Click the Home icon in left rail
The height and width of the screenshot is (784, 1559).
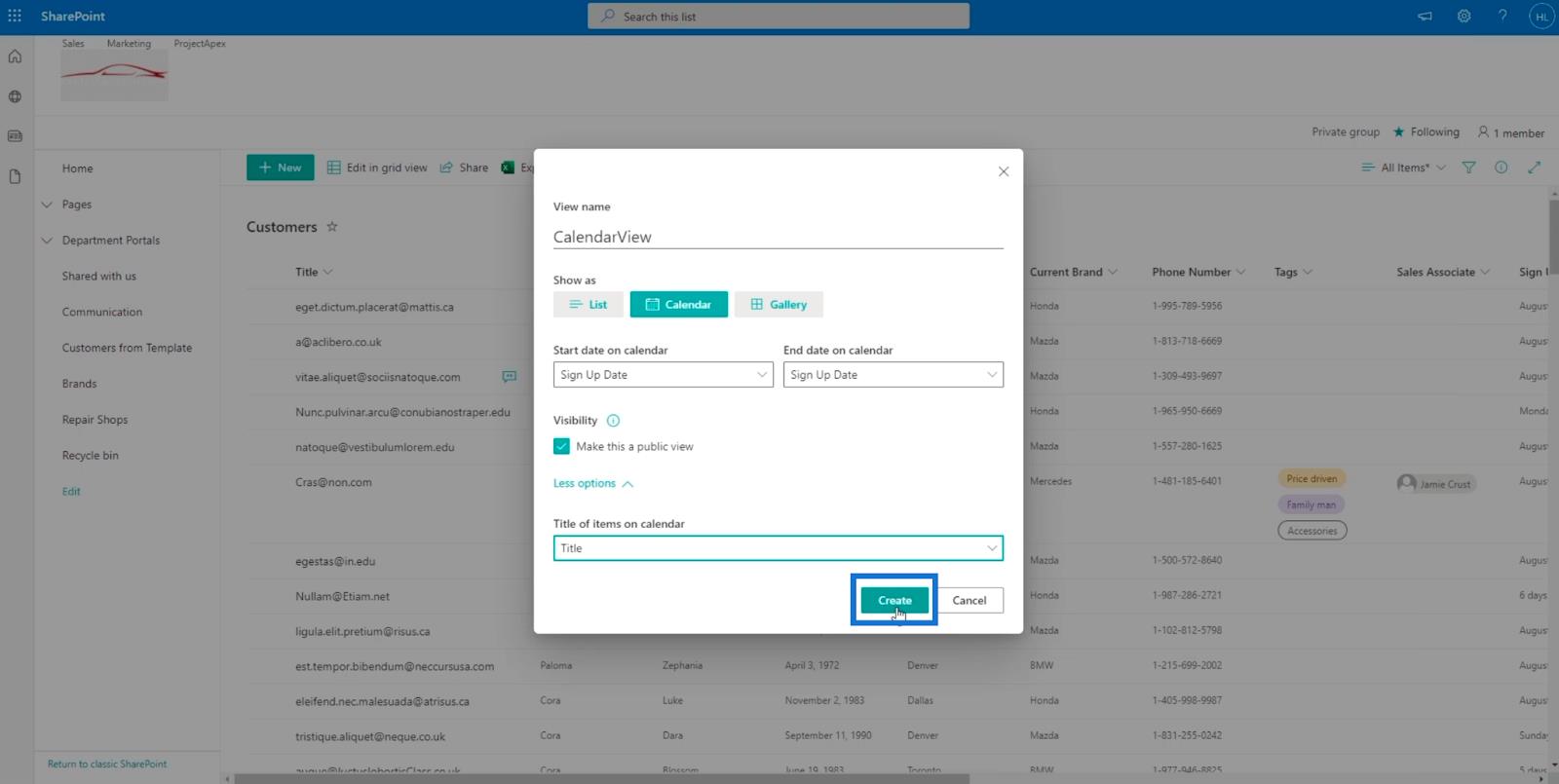click(x=15, y=56)
